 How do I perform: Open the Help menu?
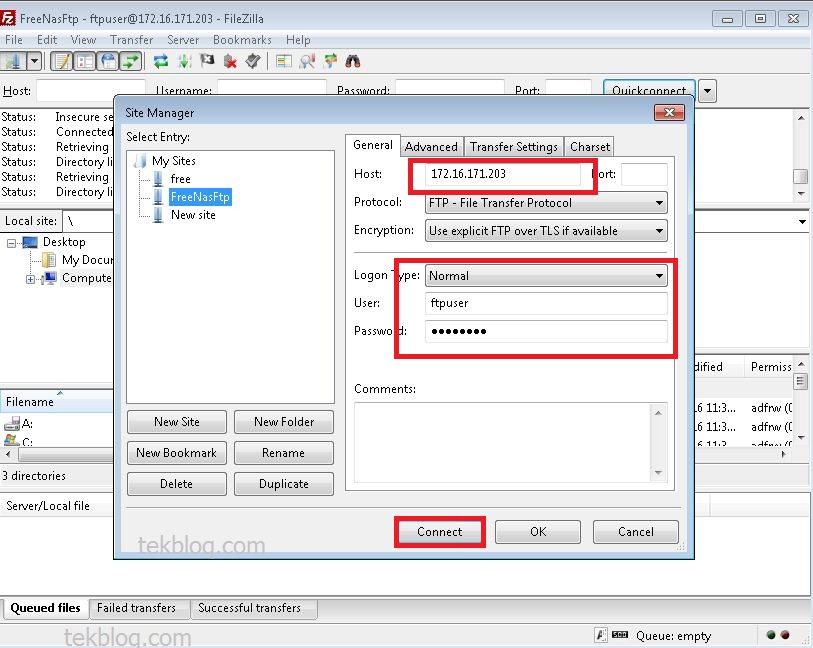[x=298, y=40]
